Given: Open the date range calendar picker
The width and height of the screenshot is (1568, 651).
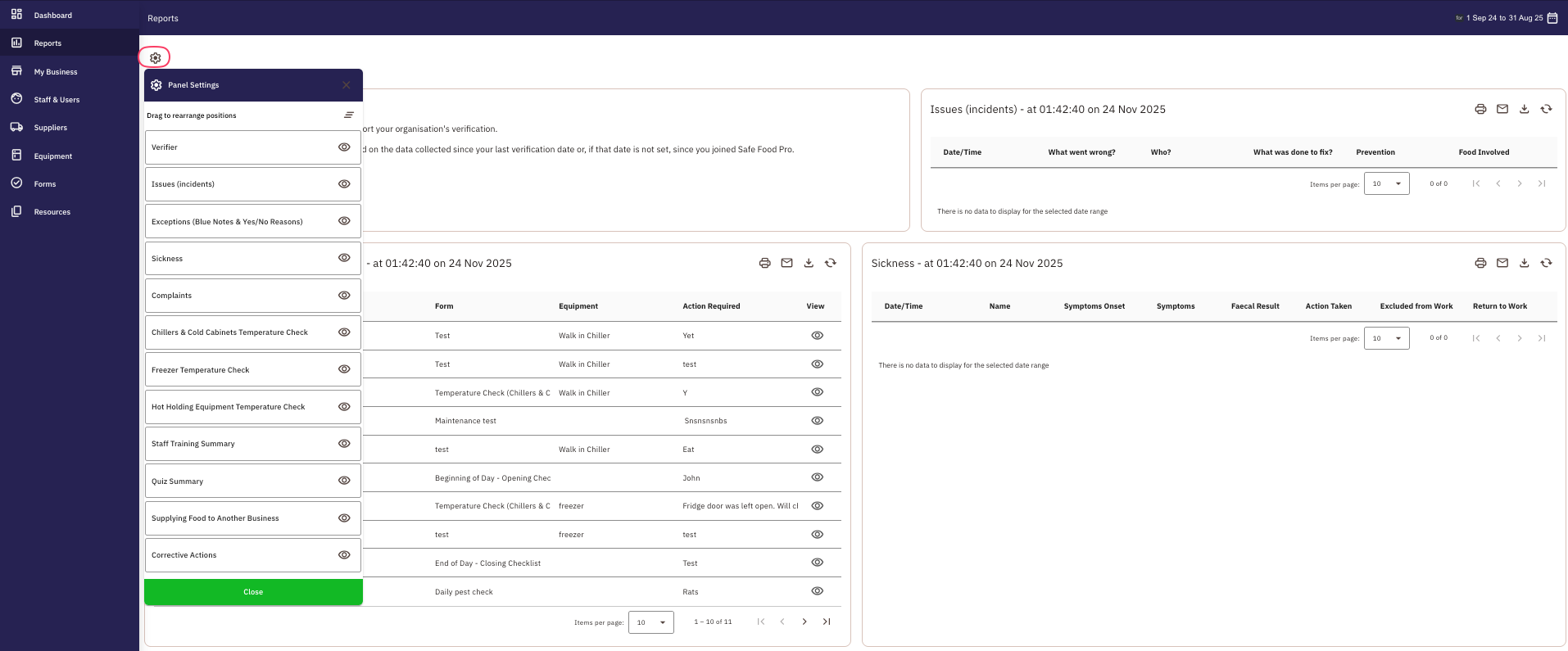Looking at the screenshot, I should (x=1552, y=18).
